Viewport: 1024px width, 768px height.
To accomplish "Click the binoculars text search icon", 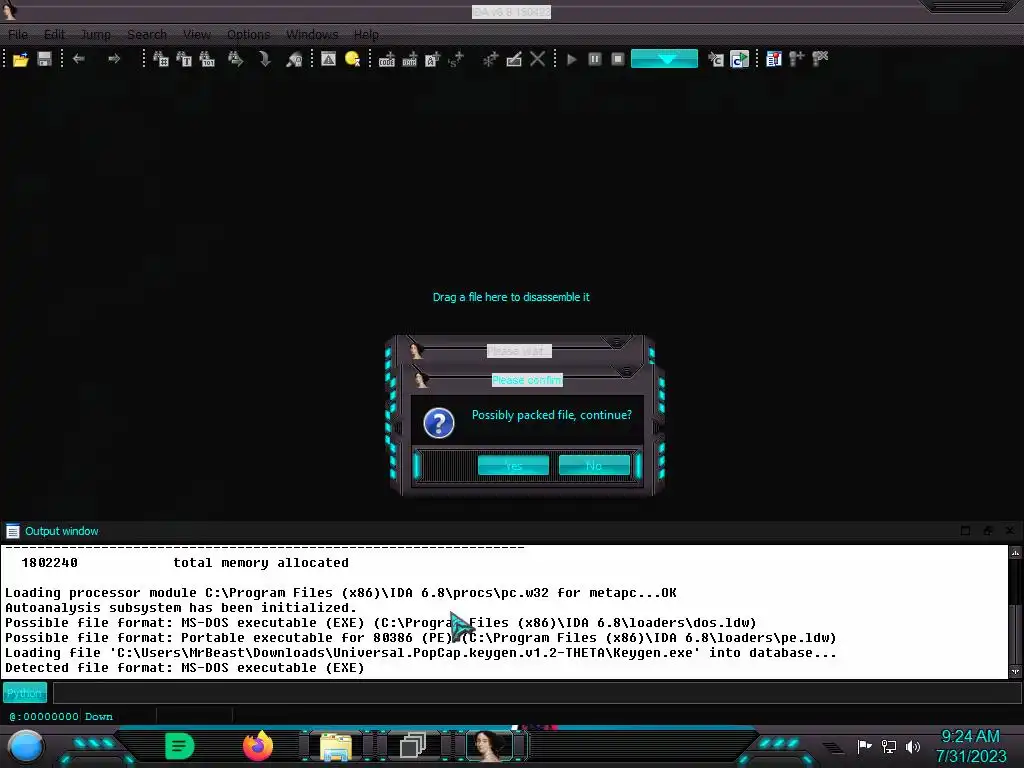I will click(x=184, y=59).
